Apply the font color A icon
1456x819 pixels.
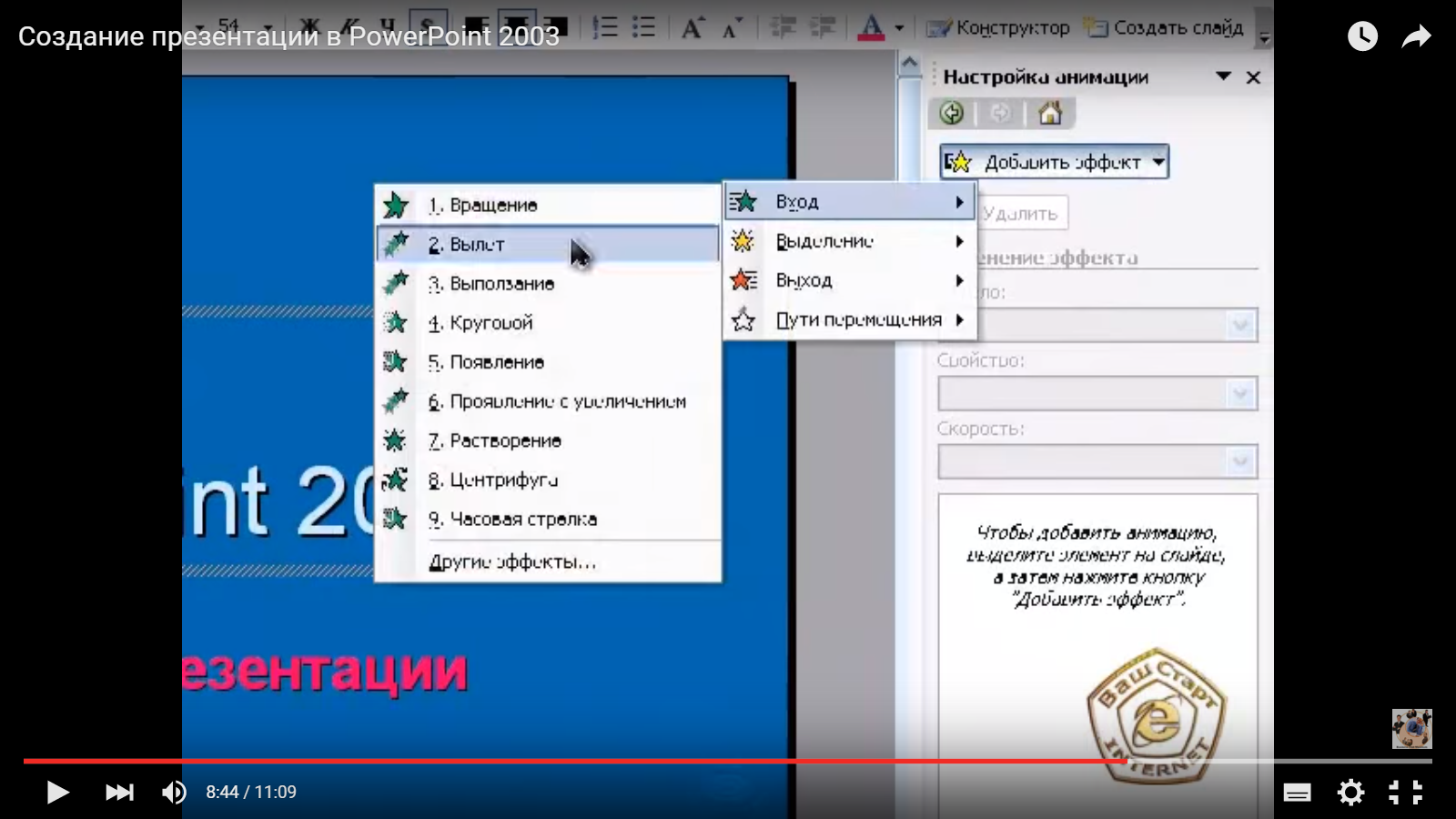pyautogui.click(x=871, y=27)
